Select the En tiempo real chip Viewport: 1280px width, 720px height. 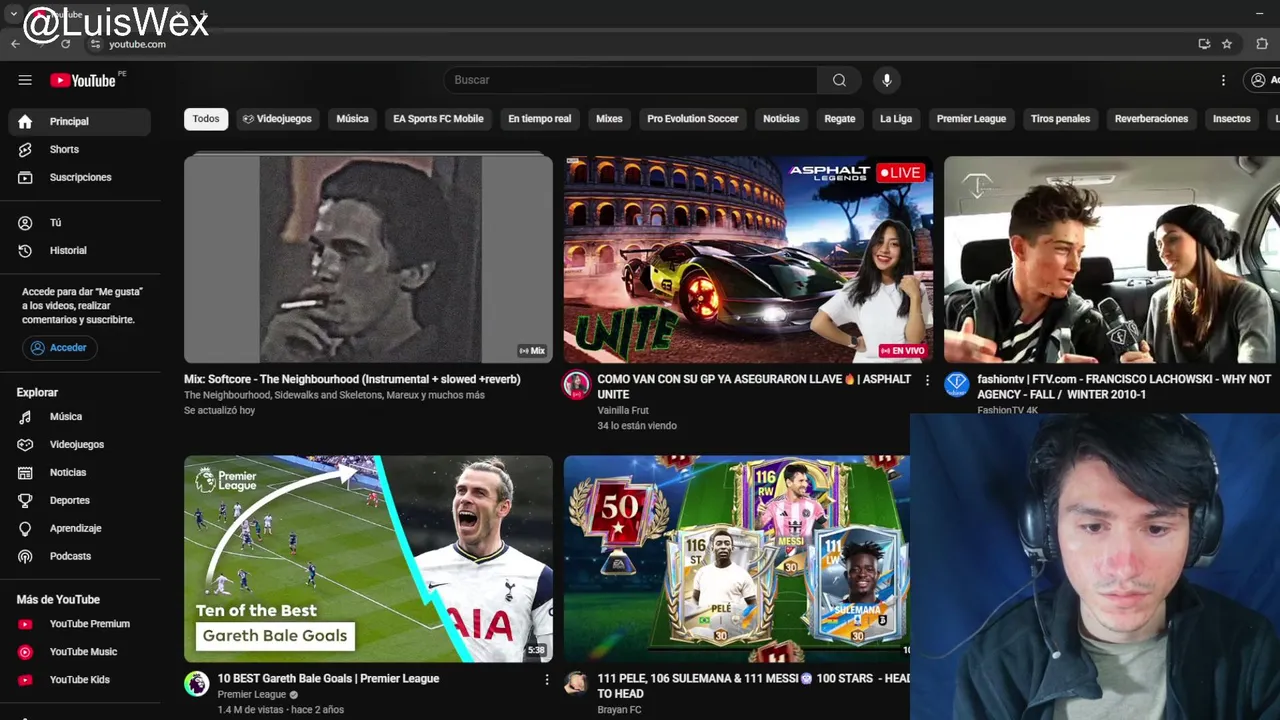pyautogui.click(x=539, y=119)
